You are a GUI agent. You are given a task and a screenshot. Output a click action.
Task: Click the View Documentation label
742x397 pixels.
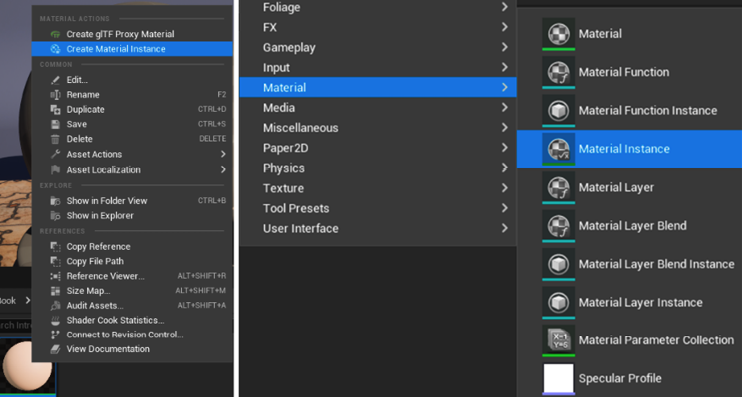[108, 349]
